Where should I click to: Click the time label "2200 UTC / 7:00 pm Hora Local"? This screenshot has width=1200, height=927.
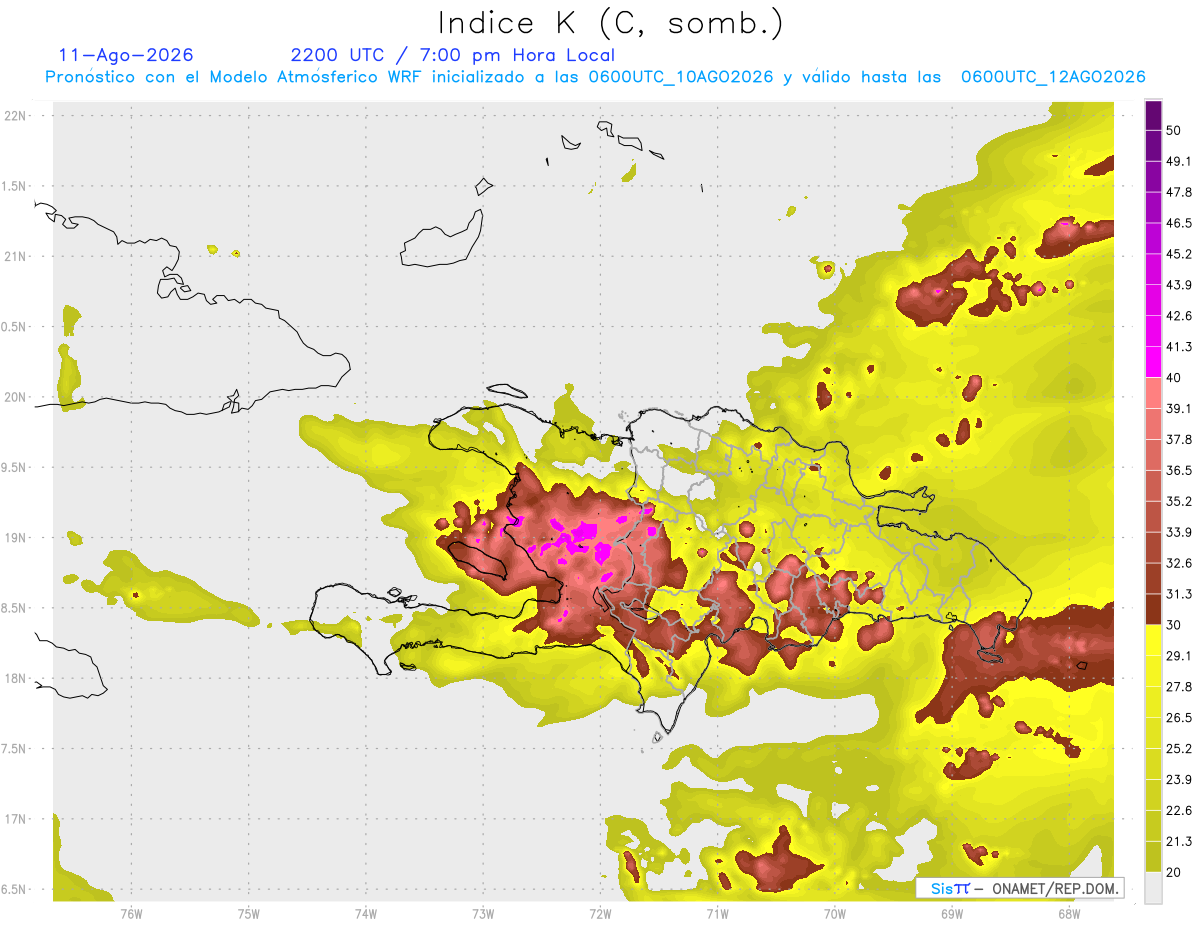452,55
